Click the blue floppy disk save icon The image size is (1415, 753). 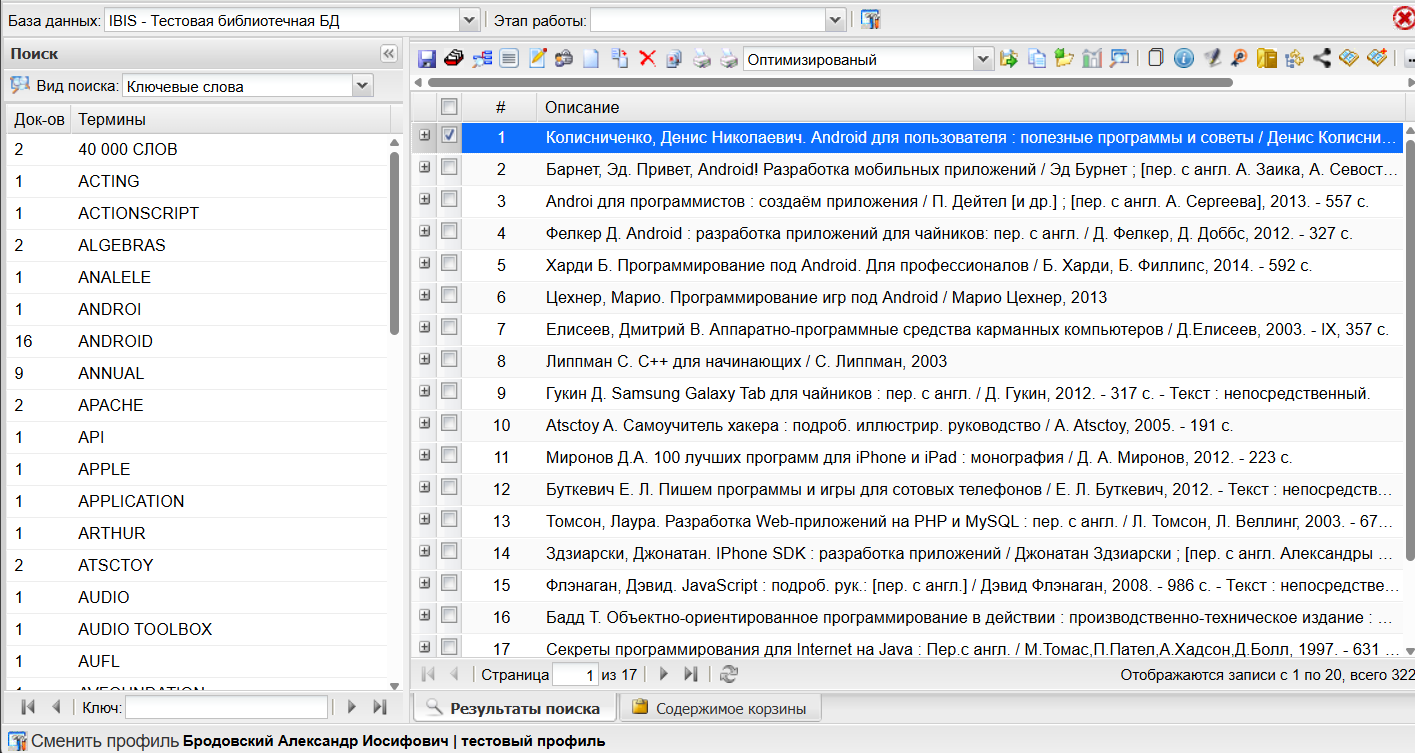point(427,59)
